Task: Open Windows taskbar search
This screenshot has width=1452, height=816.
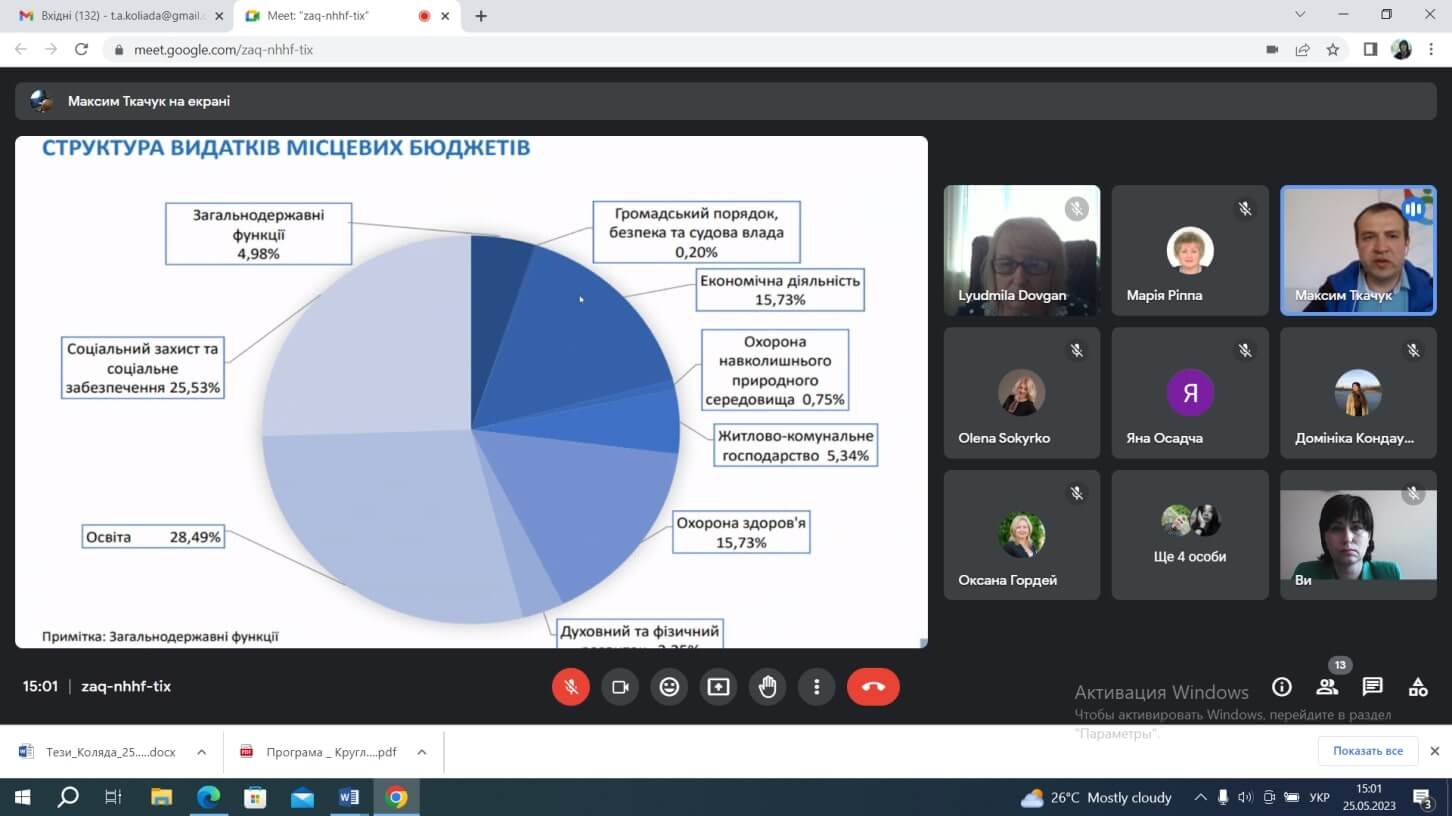Action: (68, 797)
